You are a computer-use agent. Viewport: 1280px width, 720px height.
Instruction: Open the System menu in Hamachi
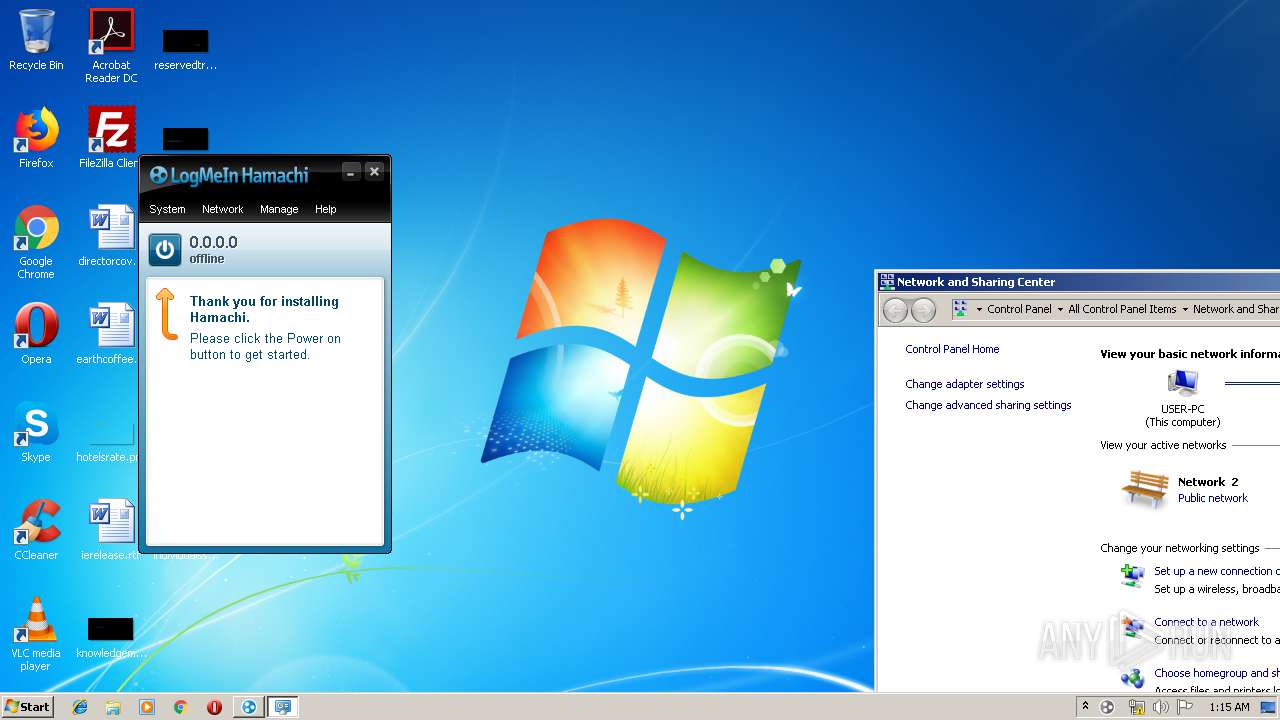coord(167,209)
